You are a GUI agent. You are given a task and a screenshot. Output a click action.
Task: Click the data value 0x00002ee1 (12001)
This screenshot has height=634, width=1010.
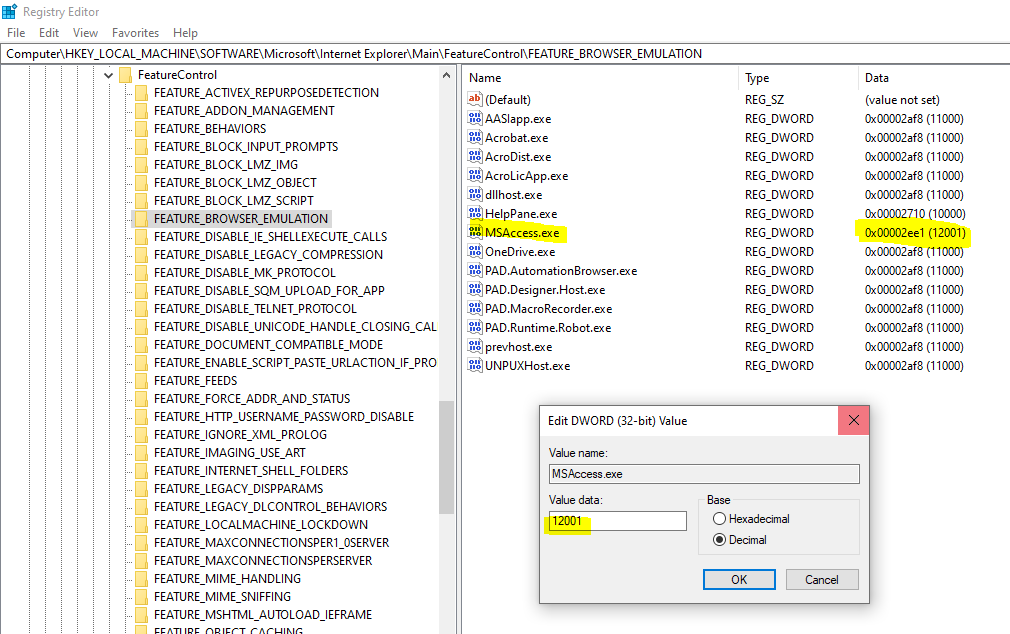[915, 233]
